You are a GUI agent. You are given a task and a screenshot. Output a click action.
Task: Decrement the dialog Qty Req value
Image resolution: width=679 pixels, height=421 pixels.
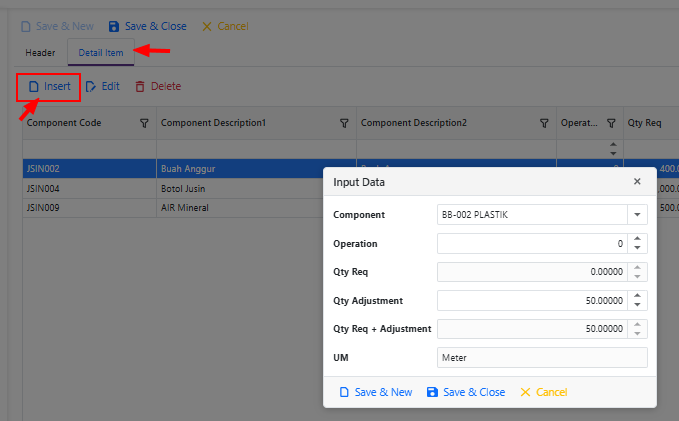click(637, 276)
